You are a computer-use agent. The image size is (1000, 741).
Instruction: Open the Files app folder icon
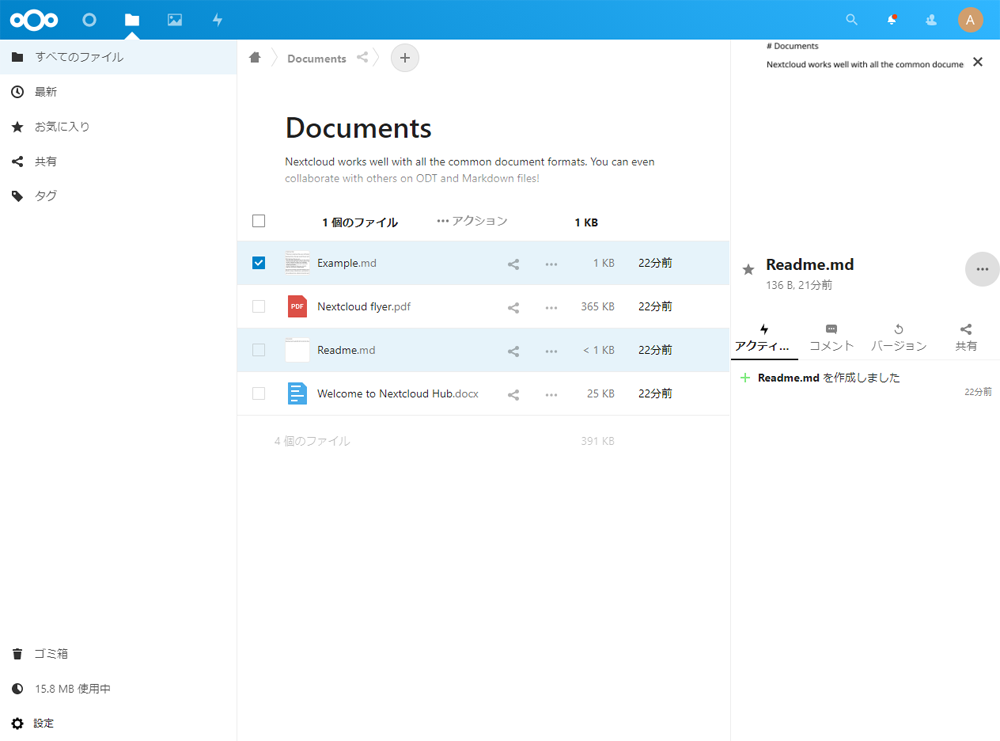132,20
